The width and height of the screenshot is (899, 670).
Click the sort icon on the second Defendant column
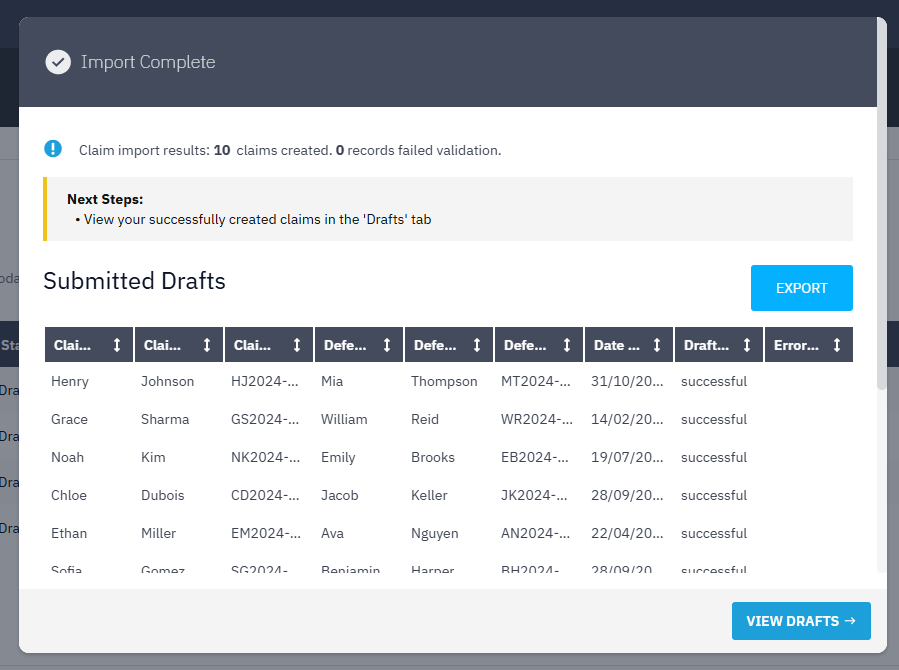479,344
